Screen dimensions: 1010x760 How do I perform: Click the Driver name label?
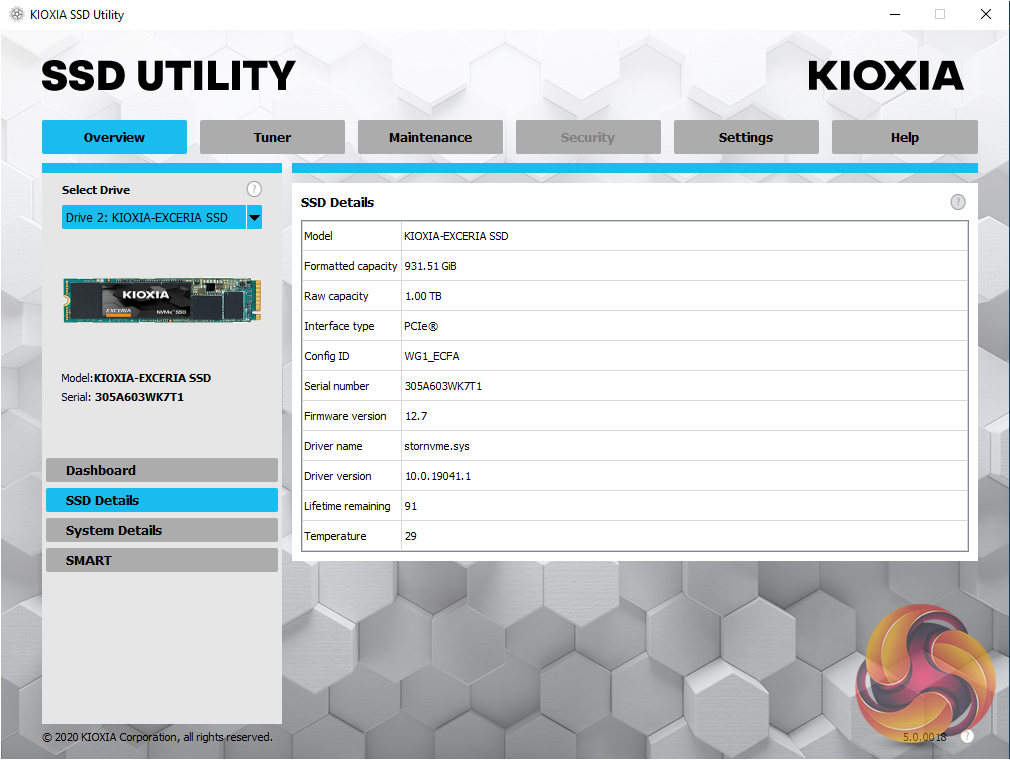click(x=333, y=446)
